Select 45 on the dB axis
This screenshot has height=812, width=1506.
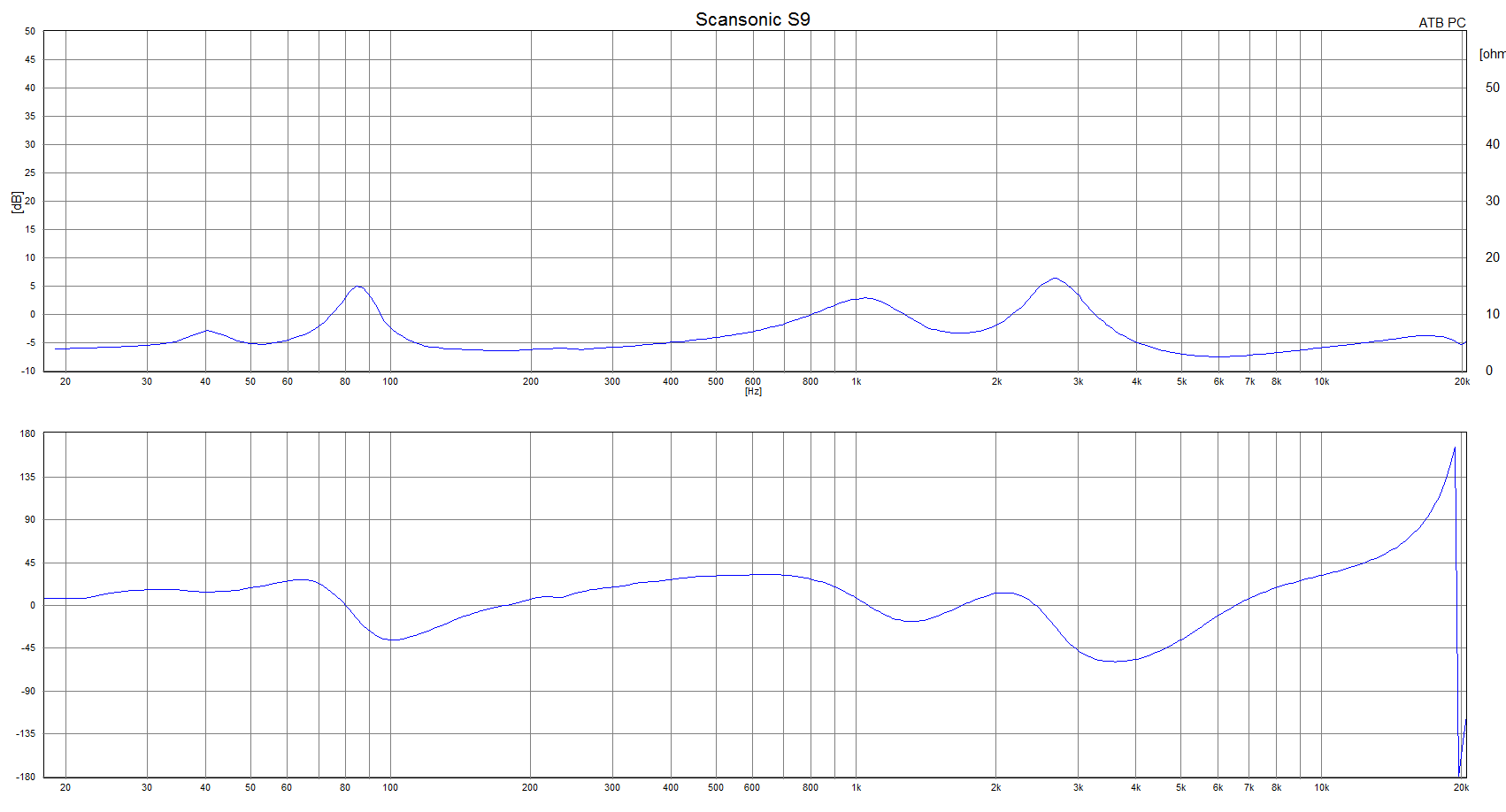click(30, 60)
